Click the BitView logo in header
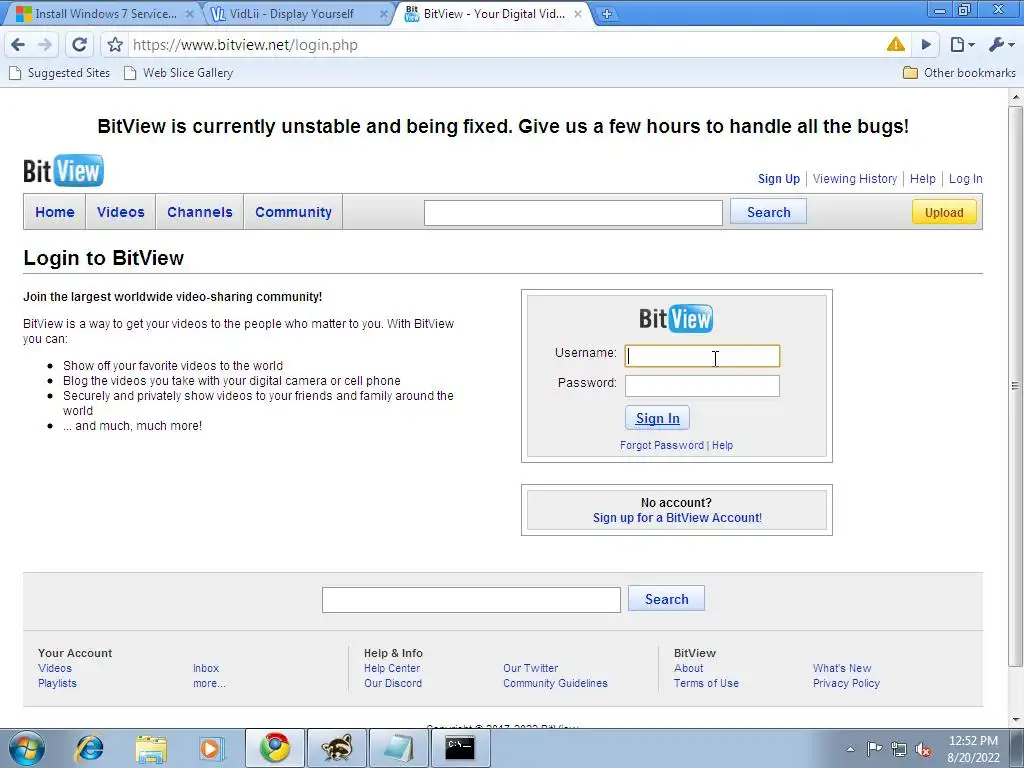Screen dimensions: 1024x768 (63, 170)
